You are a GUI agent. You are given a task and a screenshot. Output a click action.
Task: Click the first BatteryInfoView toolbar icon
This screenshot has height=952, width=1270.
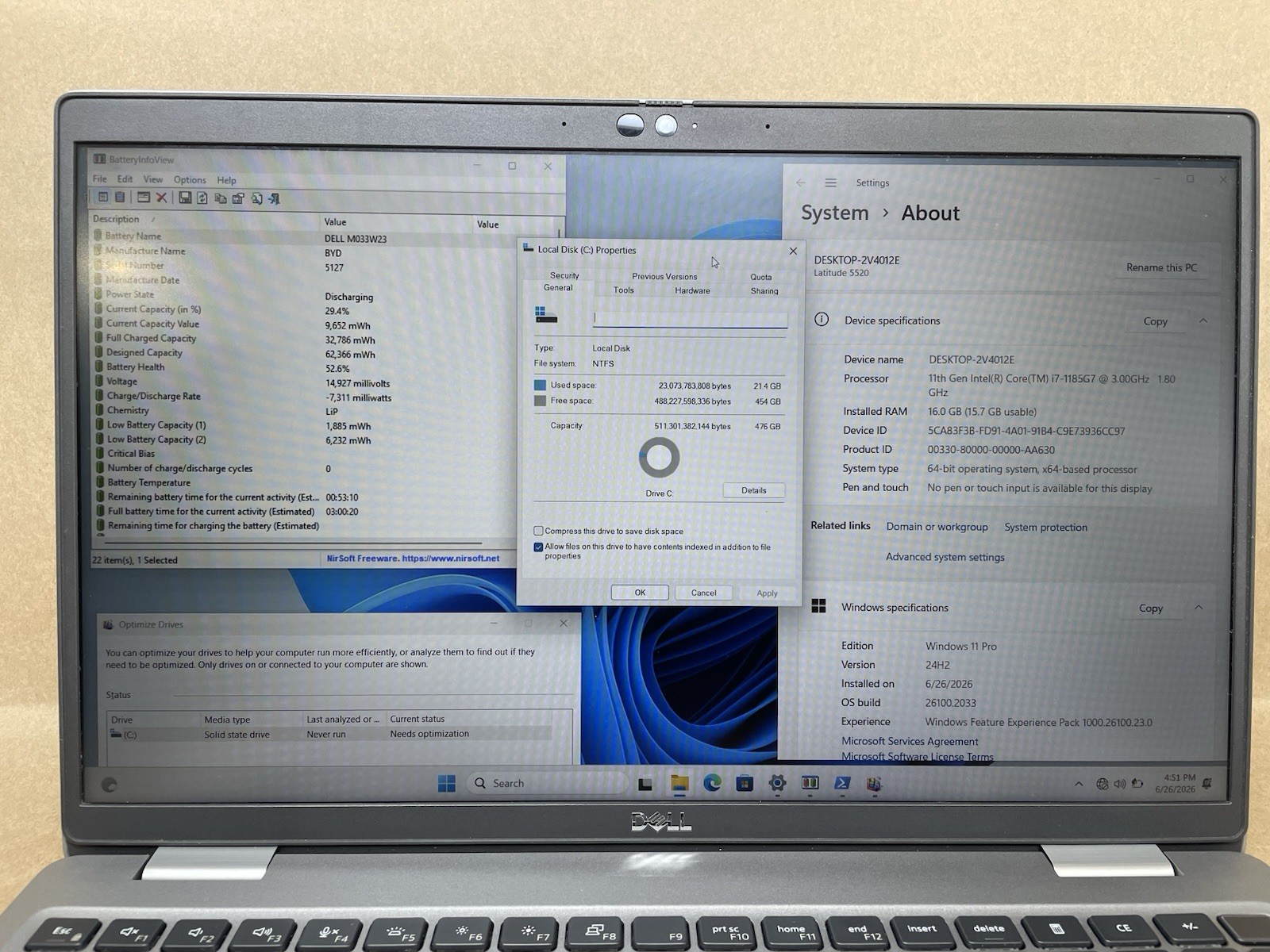point(102,198)
